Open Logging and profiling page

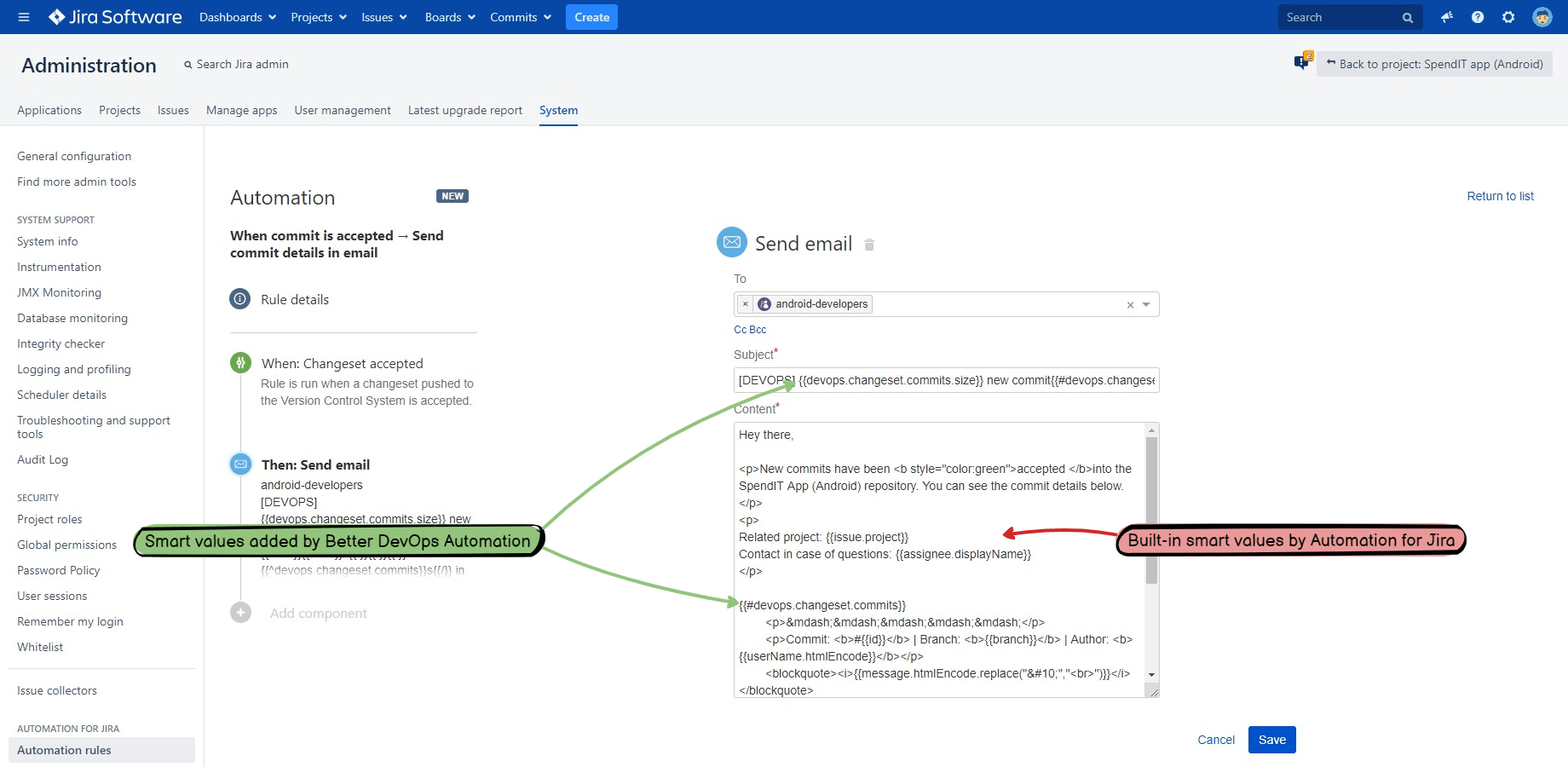pyautogui.click(x=74, y=369)
